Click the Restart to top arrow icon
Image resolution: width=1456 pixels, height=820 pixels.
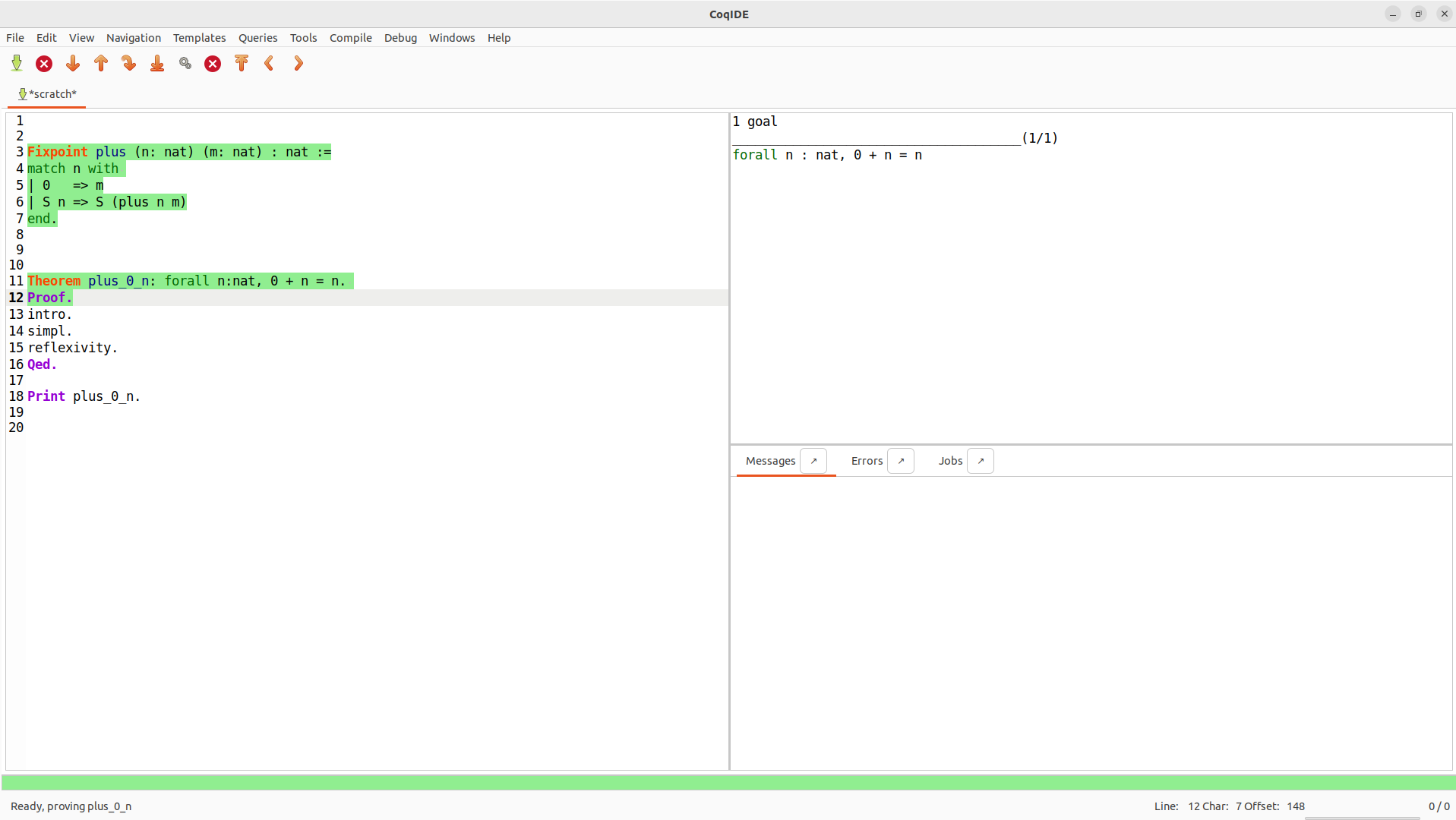[242, 64]
